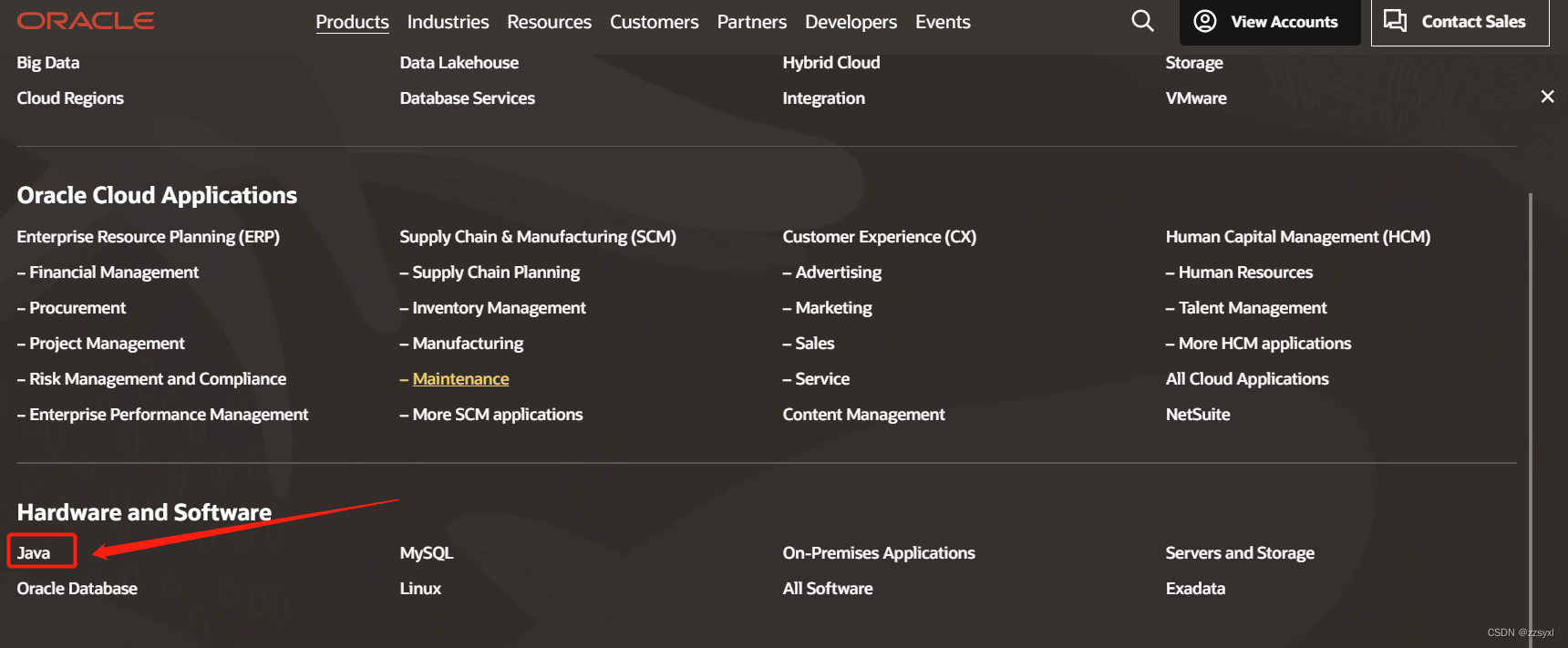The image size is (1568, 648).
Task: Click the Oracle logo
Action: tap(86, 20)
